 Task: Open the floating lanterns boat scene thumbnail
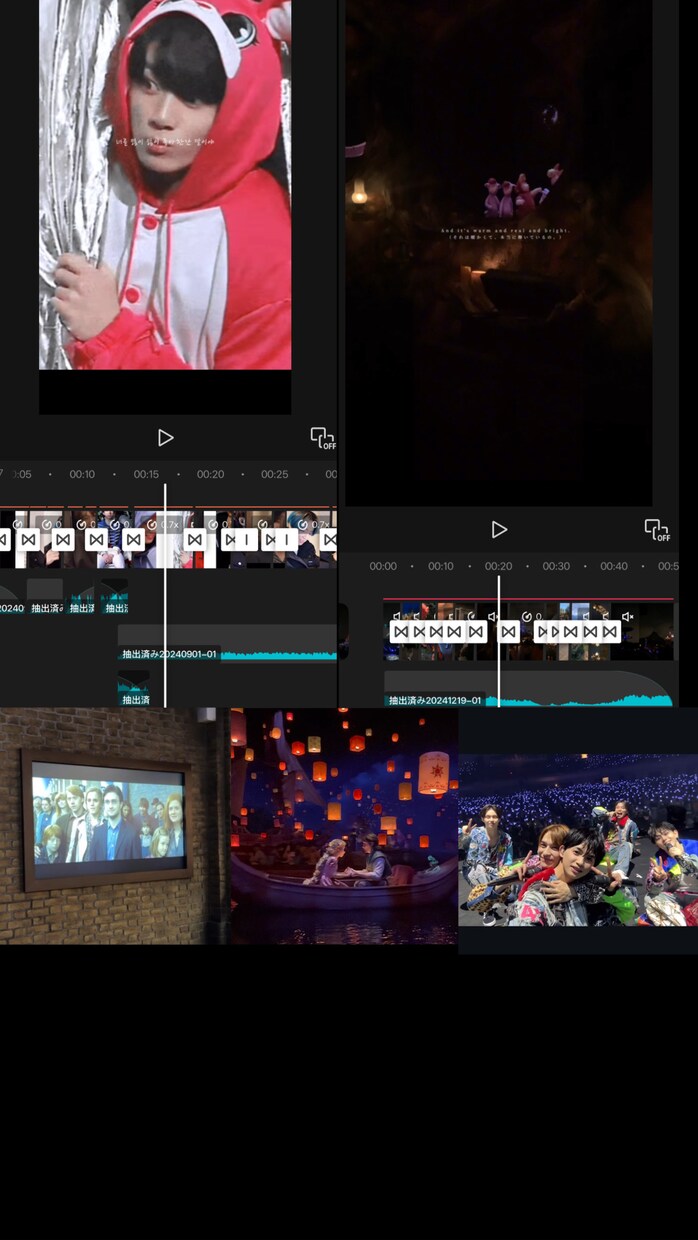click(343, 826)
